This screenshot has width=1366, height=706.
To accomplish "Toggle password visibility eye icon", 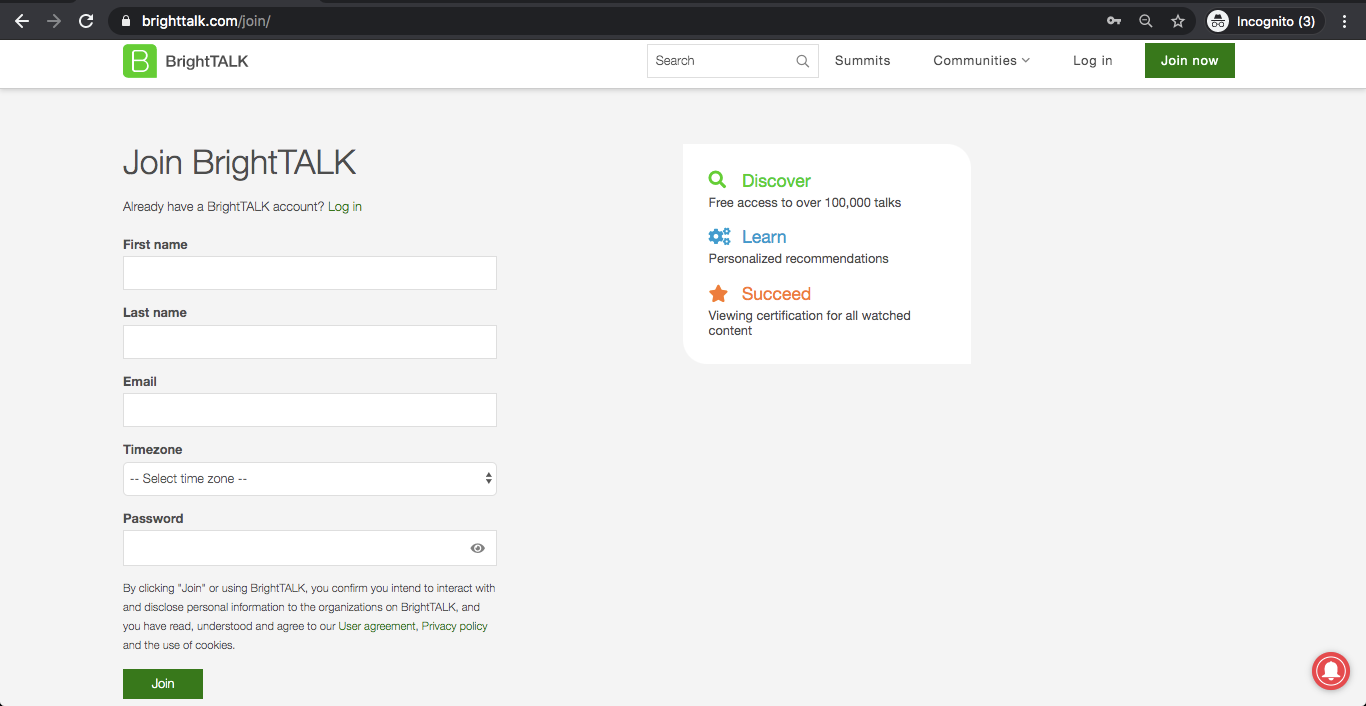I will coord(478,548).
